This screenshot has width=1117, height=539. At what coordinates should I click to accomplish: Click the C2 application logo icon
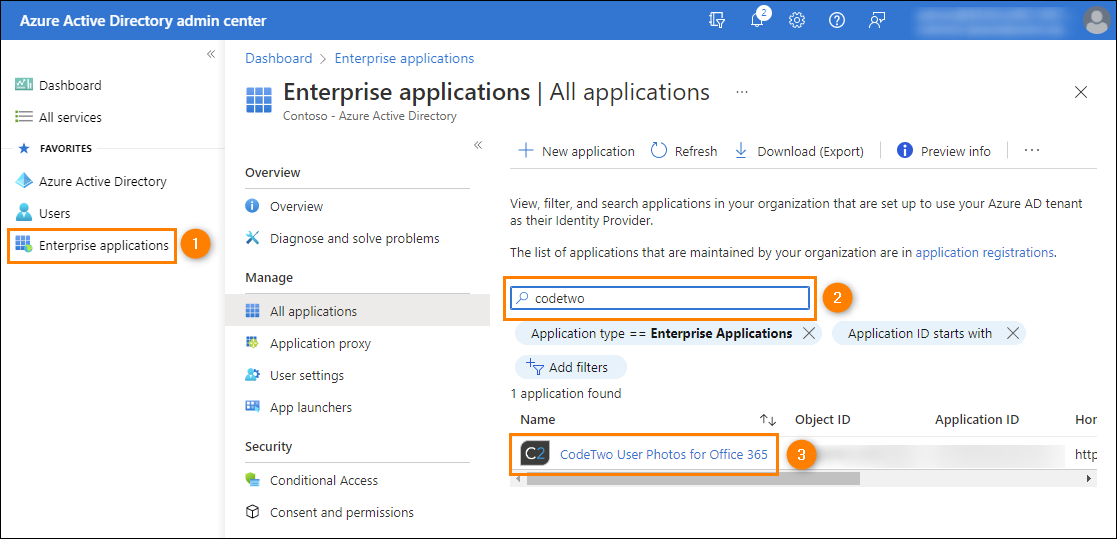click(536, 454)
